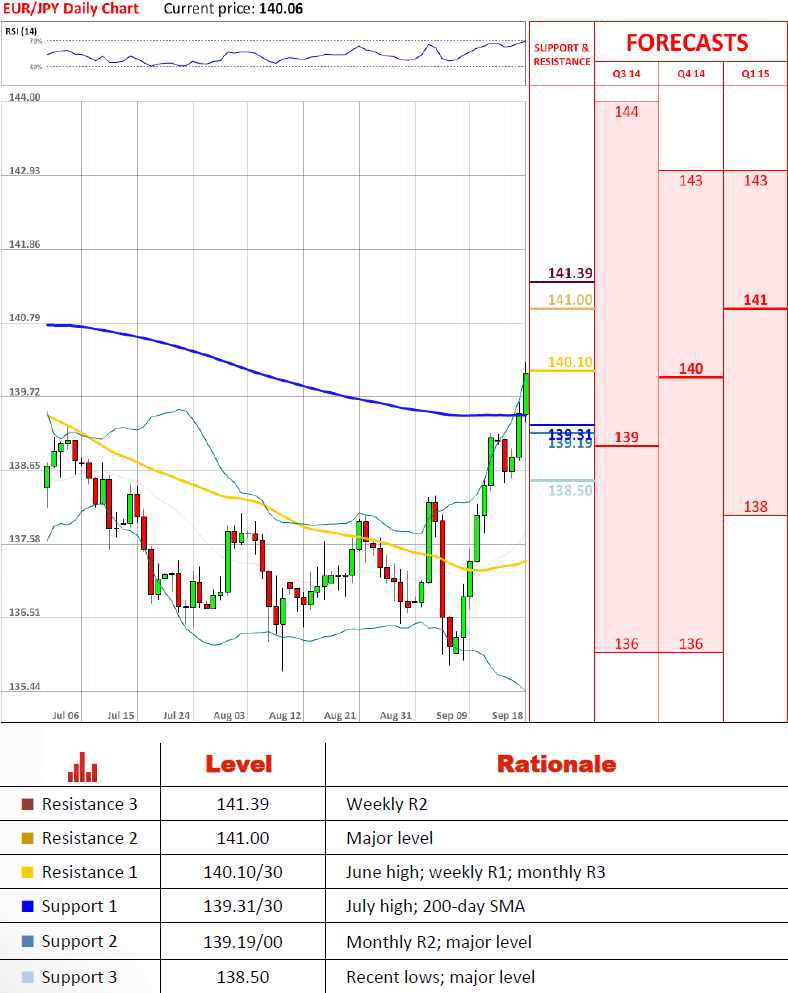The image size is (788, 993).
Task: Click the 141.86 y-axis price label
Action: click(x=24, y=244)
